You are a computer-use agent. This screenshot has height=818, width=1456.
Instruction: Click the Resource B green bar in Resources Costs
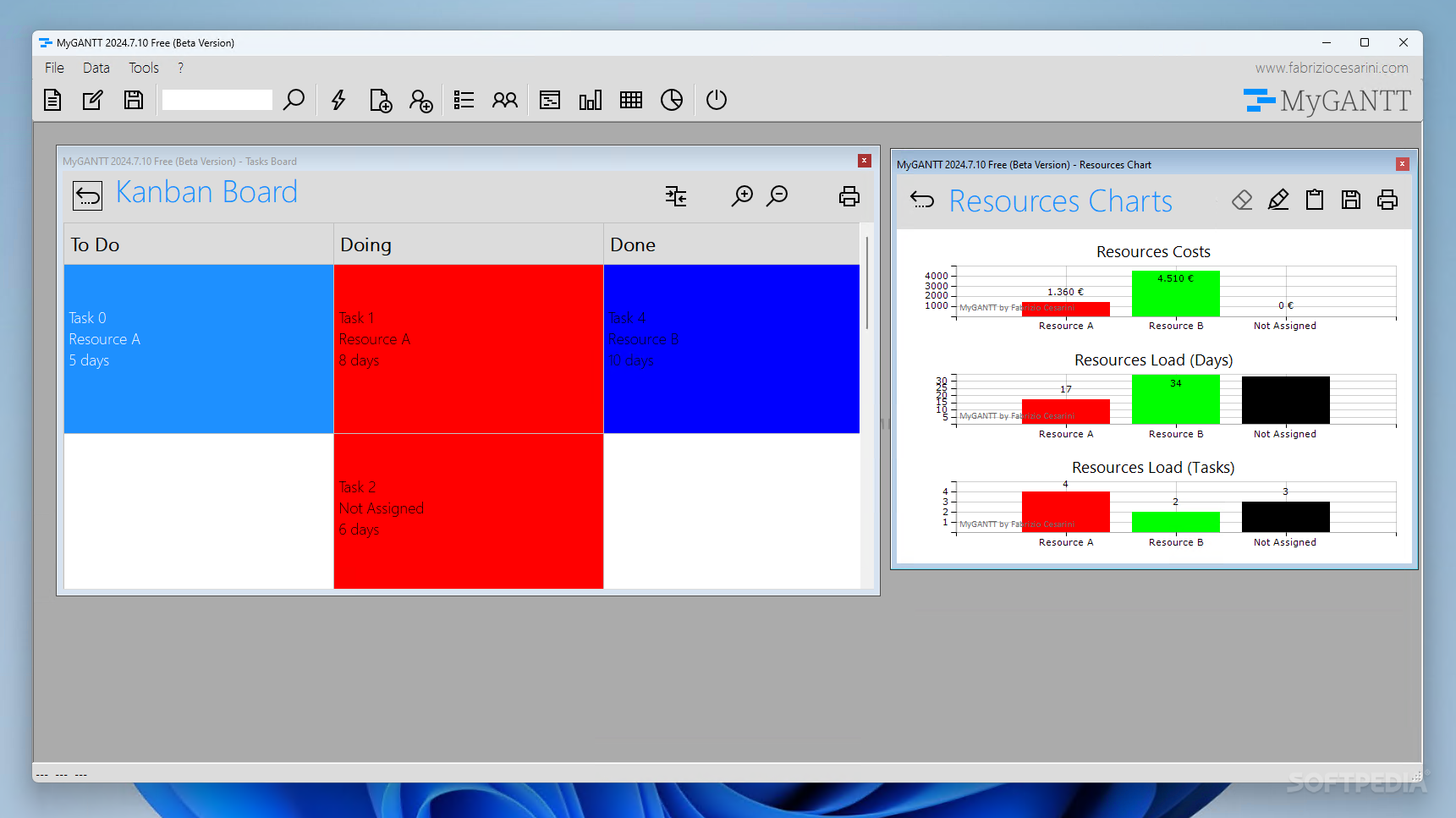point(1176,294)
